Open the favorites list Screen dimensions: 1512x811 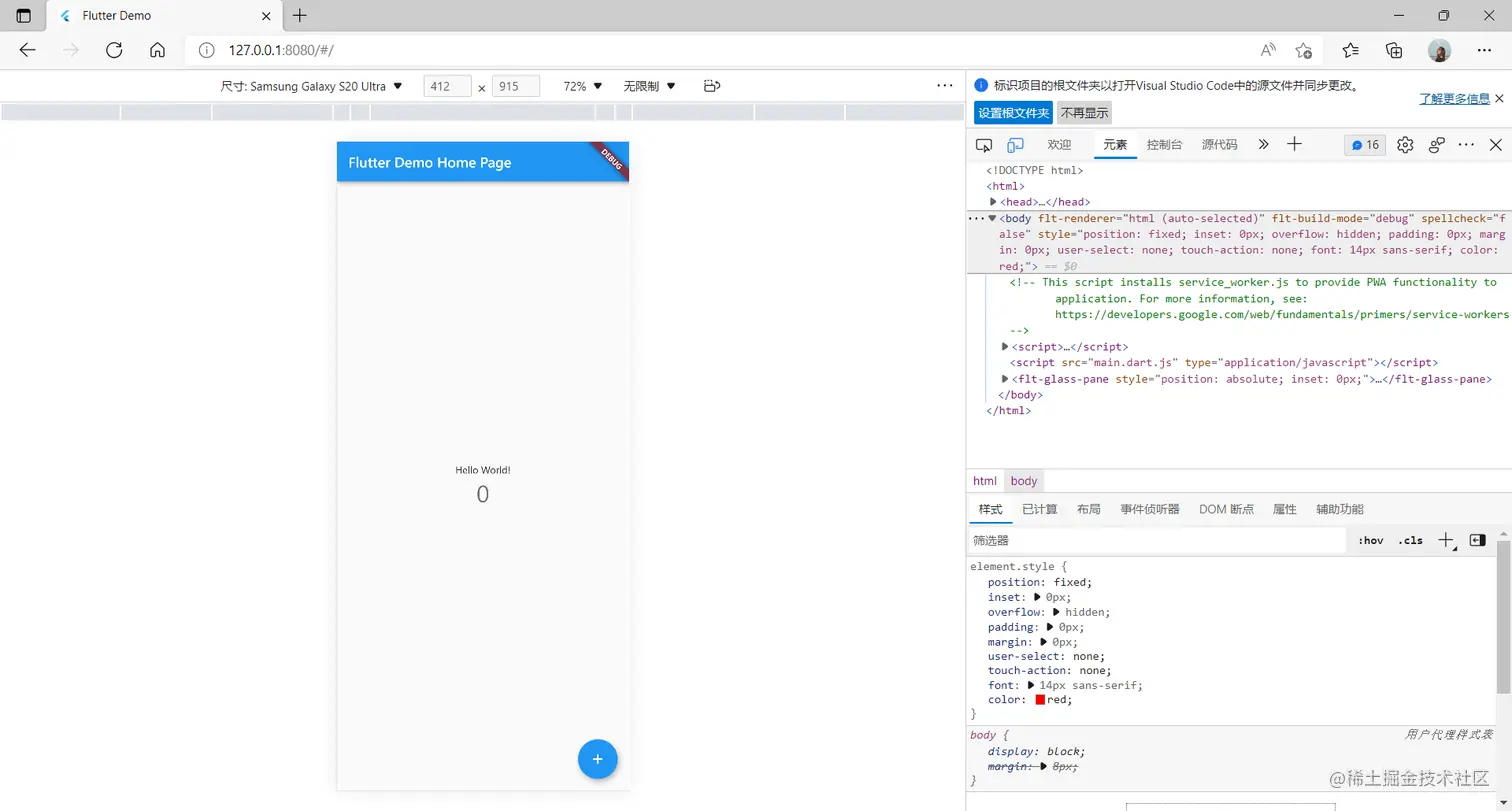[1351, 50]
